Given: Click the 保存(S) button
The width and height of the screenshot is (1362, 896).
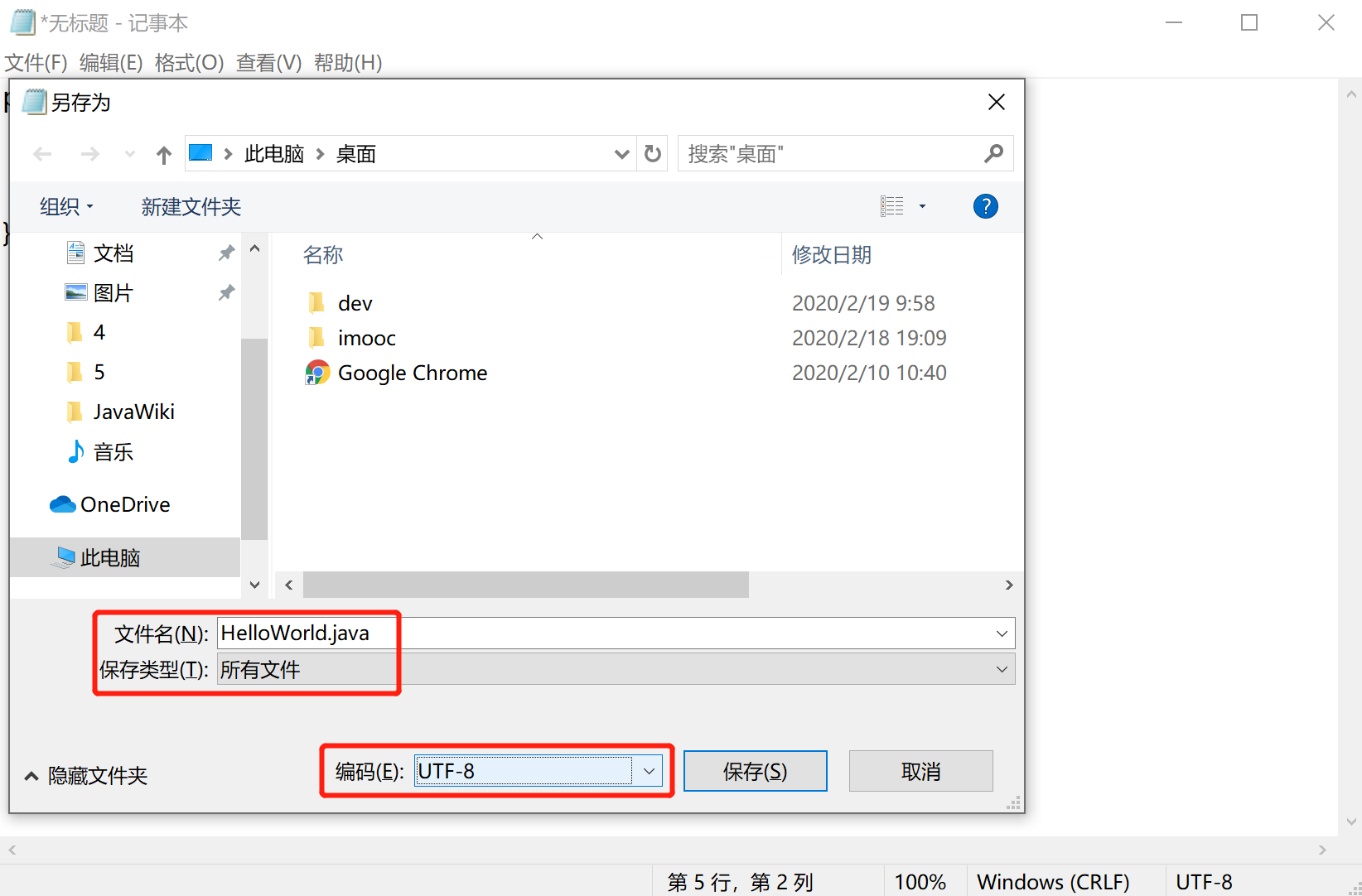Looking at the screenshot, I should (x=755, y=771).
